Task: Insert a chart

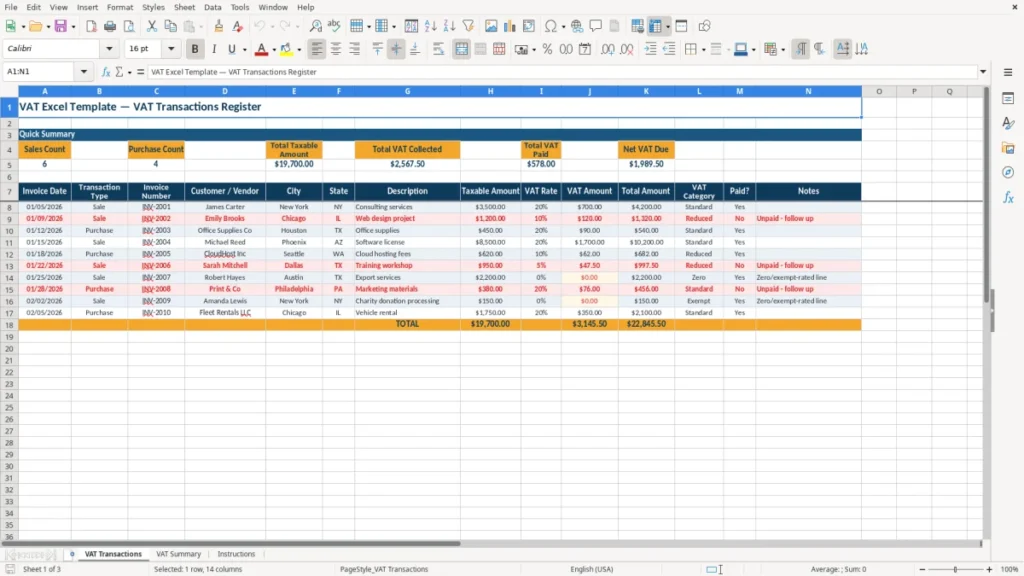Action: (510, 26)
